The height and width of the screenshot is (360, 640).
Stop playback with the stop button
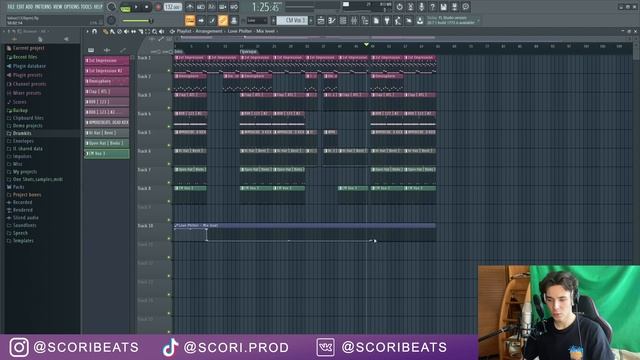[147, 7]
